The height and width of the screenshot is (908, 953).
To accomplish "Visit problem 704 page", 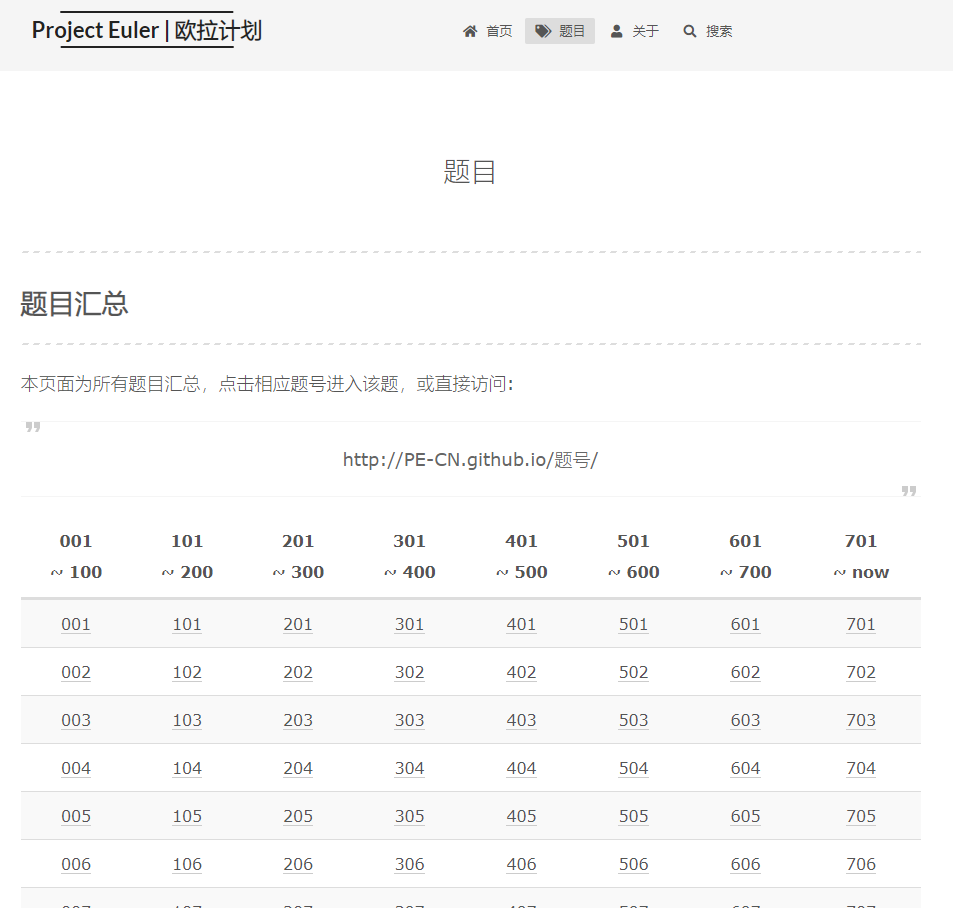I will click(861, 768).
